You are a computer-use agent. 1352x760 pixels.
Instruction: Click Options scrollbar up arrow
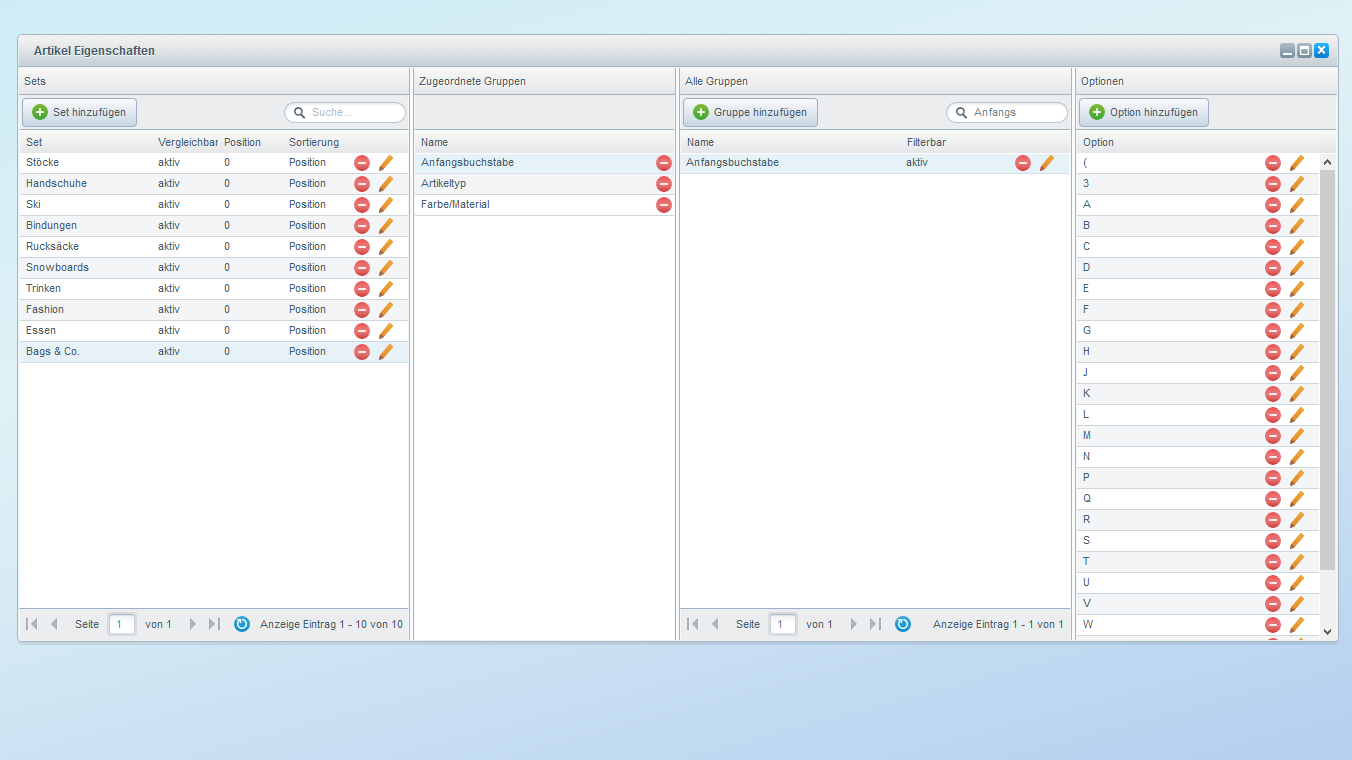click(x=1328, y=162)
